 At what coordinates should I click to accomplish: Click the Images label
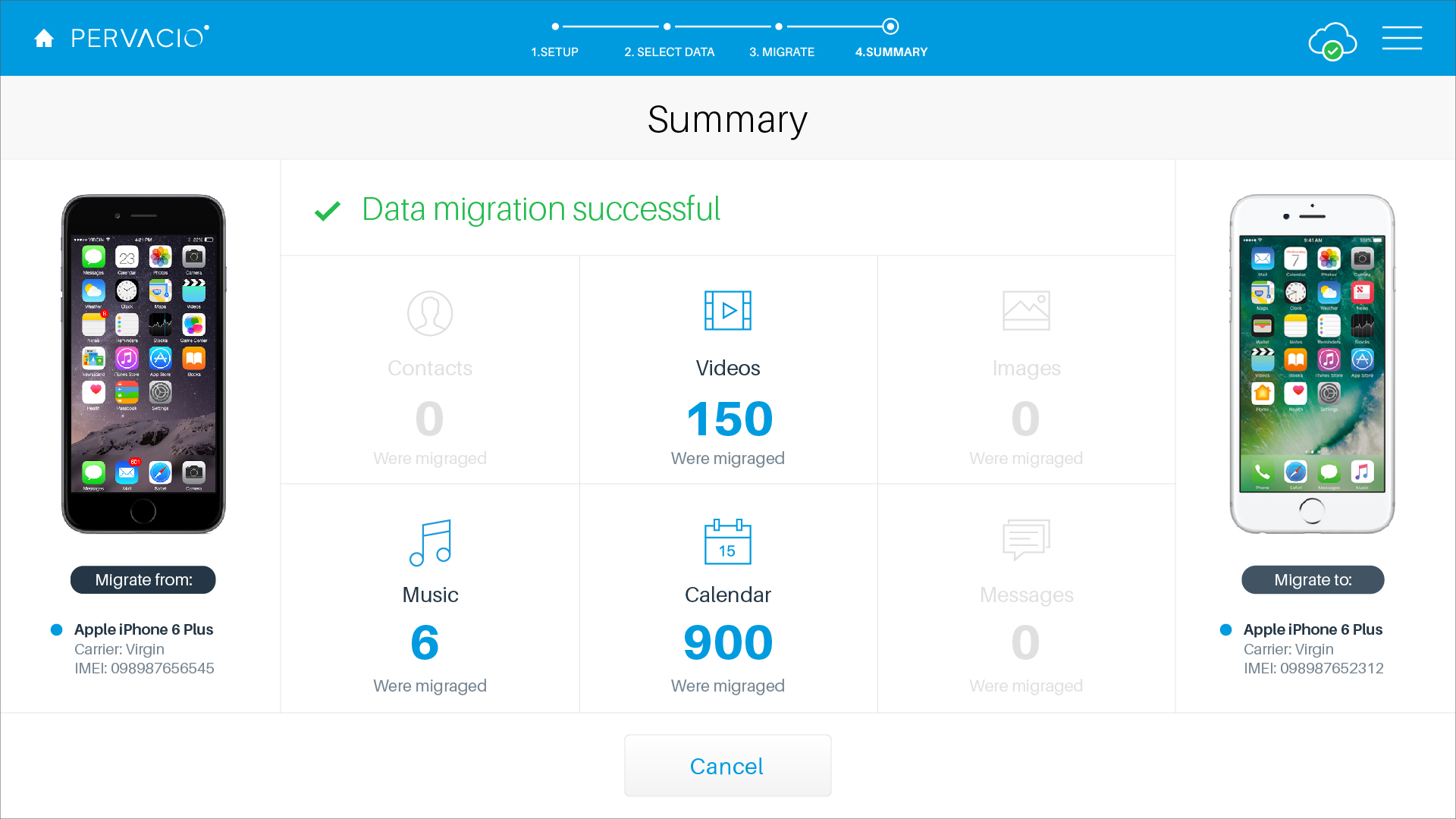pos(1027,369)
